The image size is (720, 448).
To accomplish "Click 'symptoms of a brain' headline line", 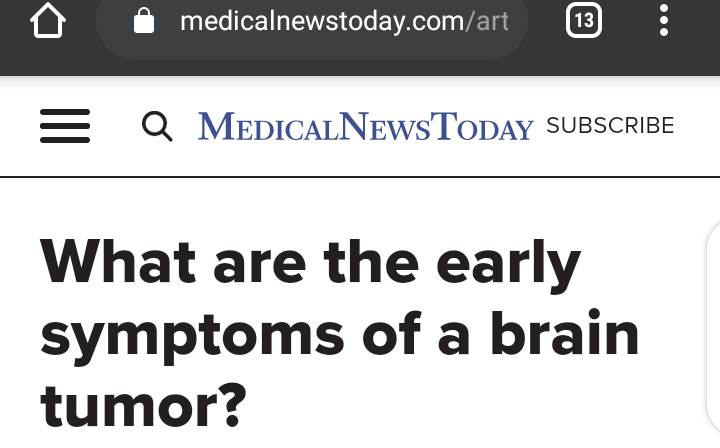I will 340,333.
